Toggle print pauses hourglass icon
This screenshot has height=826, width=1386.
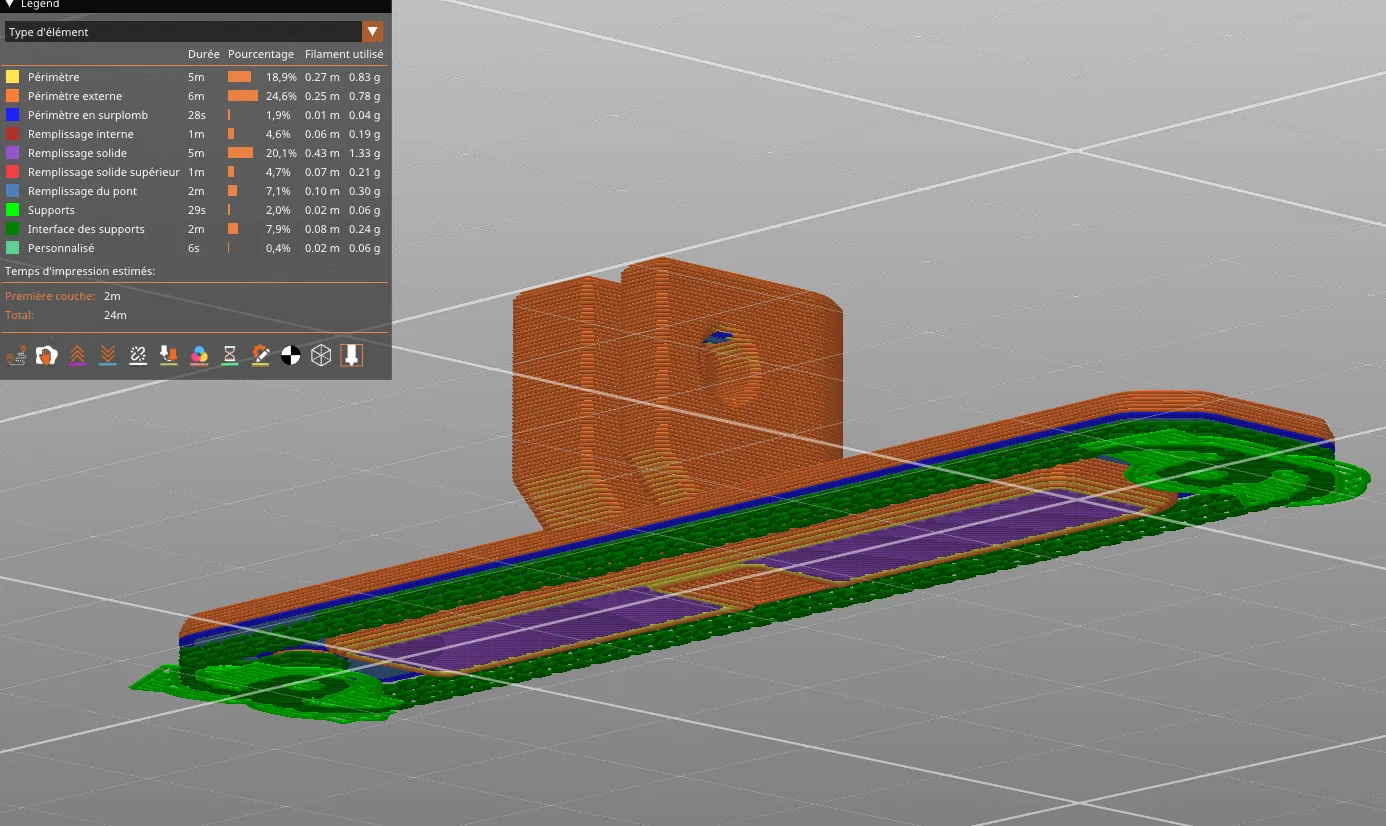(230, 355)
